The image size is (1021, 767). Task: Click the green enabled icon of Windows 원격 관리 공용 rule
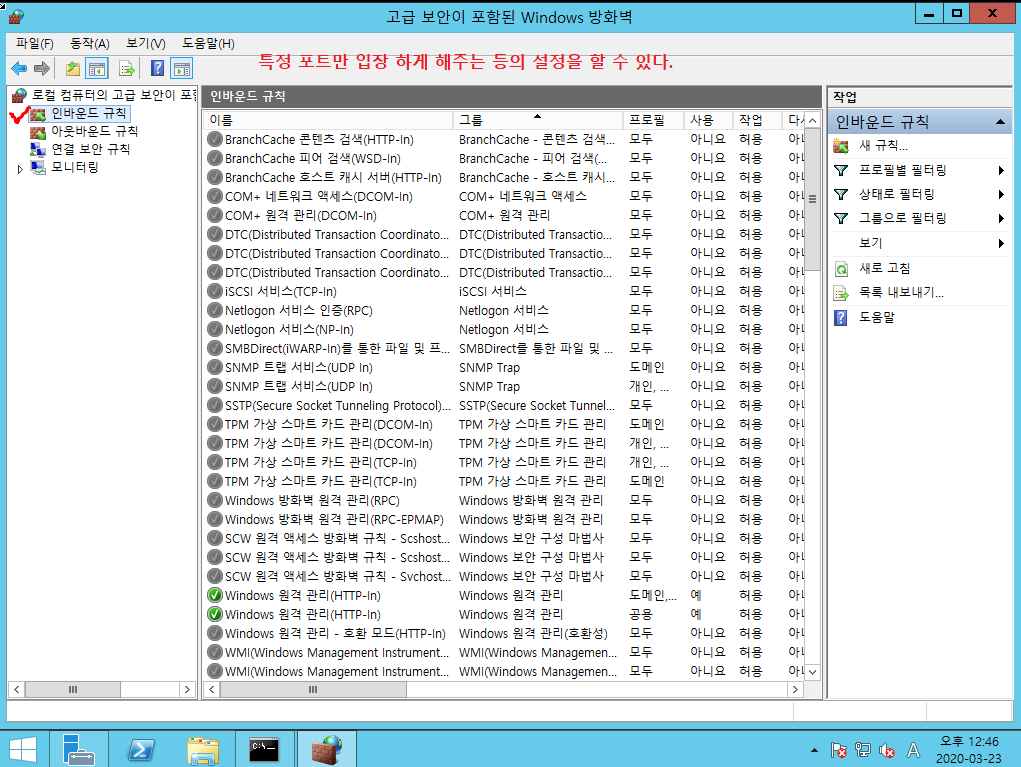(214, 614)
